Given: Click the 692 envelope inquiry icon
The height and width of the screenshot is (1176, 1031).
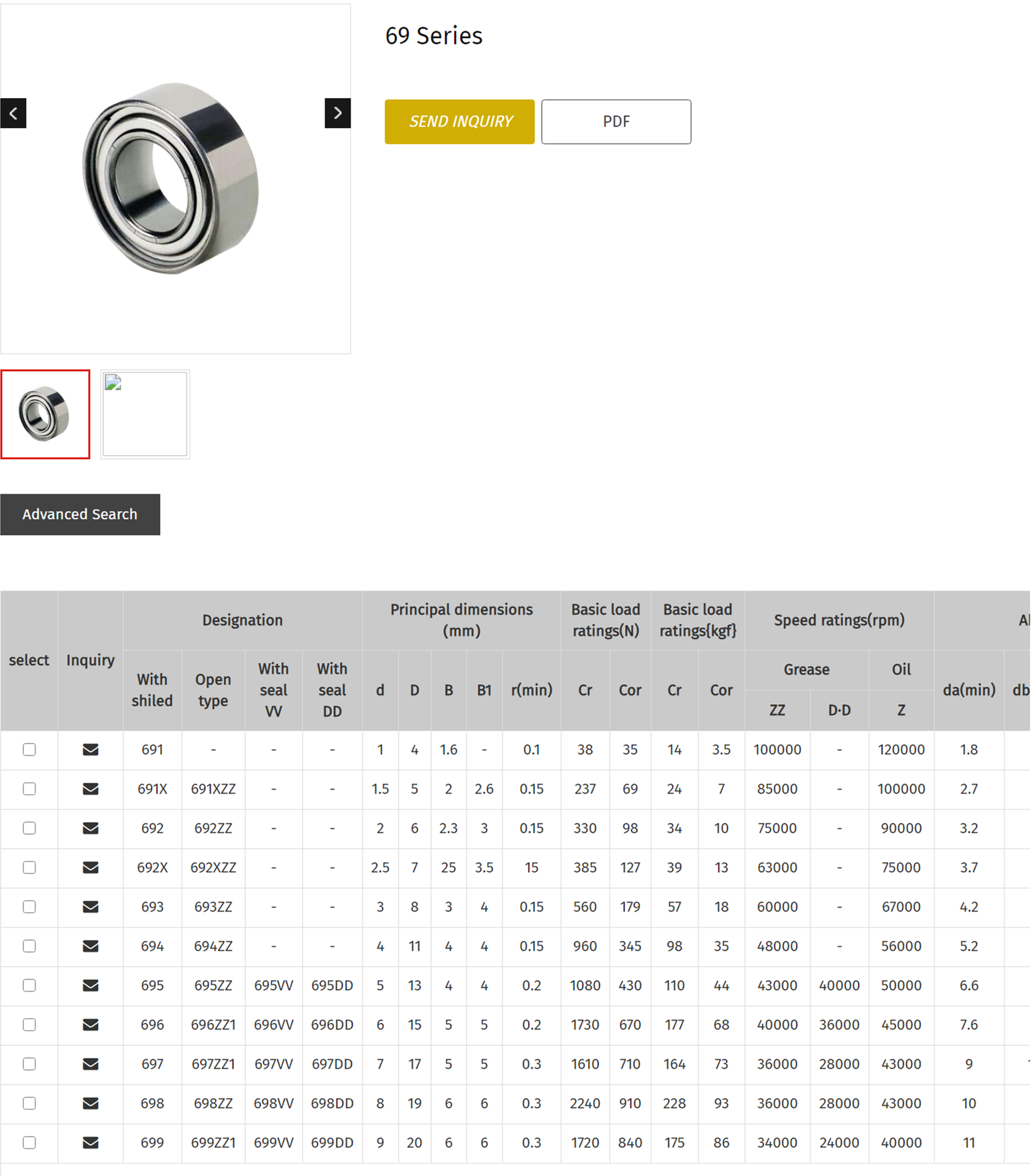Looking at the screenshot, I should pyautogui.click(x=91, y=828).
